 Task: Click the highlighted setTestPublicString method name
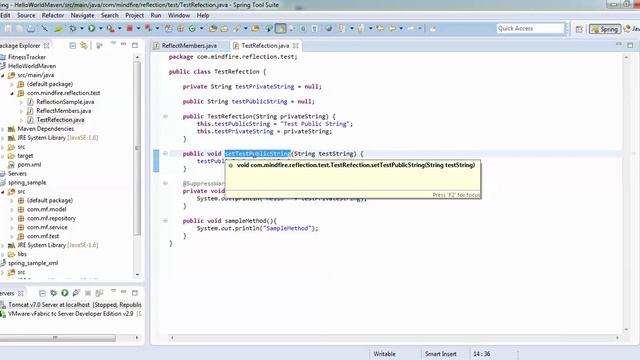tap(258, 153)
